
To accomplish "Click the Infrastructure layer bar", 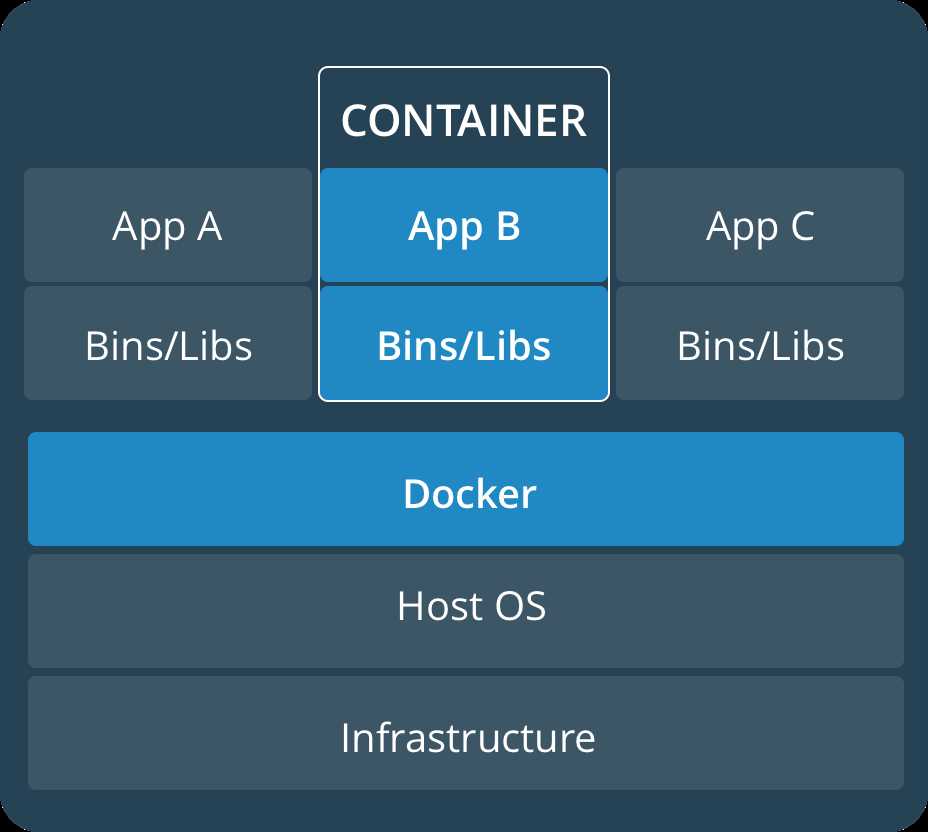I will point(466,733).
